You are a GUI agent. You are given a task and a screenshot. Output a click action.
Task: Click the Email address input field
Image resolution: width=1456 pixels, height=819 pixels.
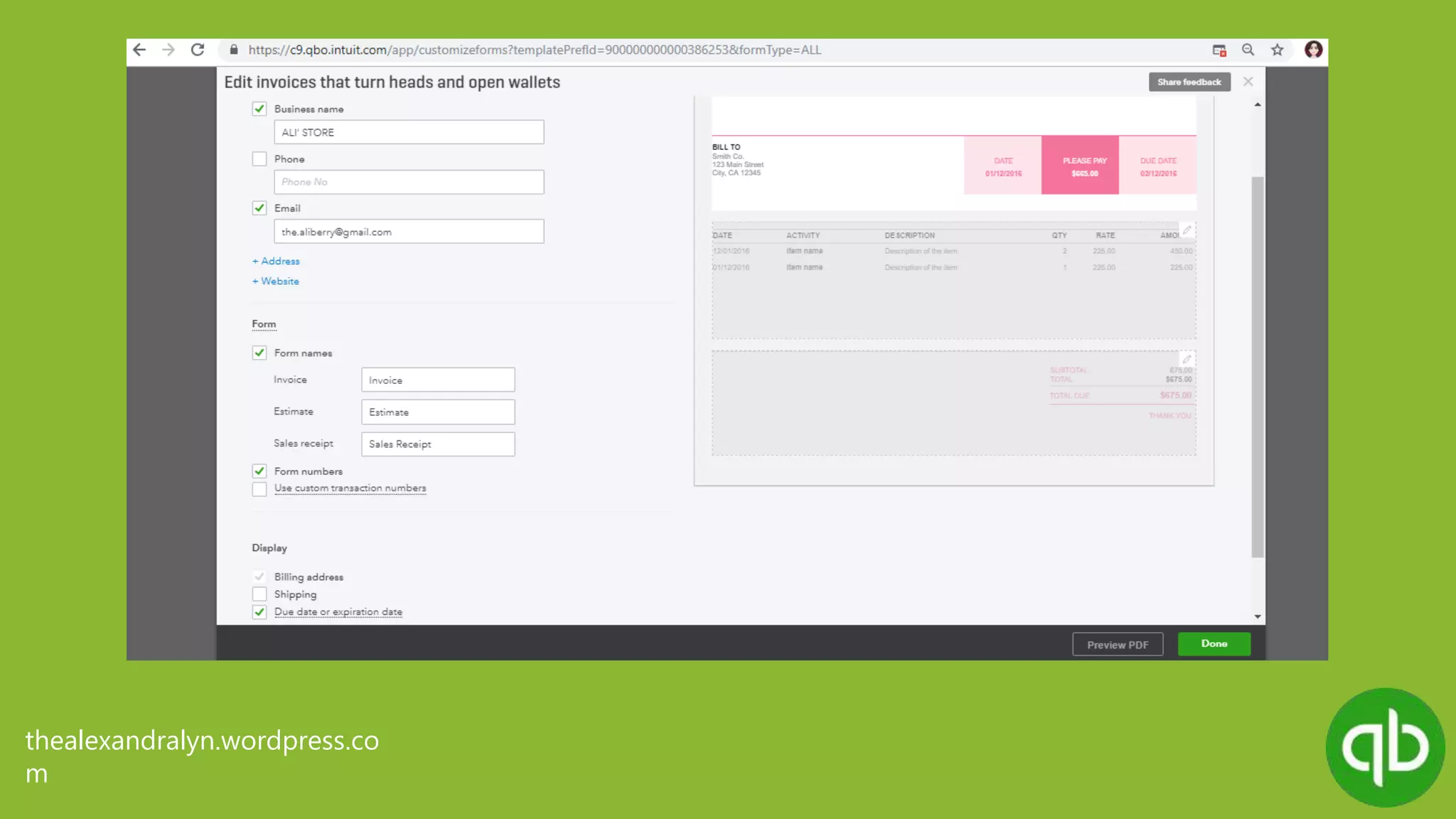coord(409,232)
